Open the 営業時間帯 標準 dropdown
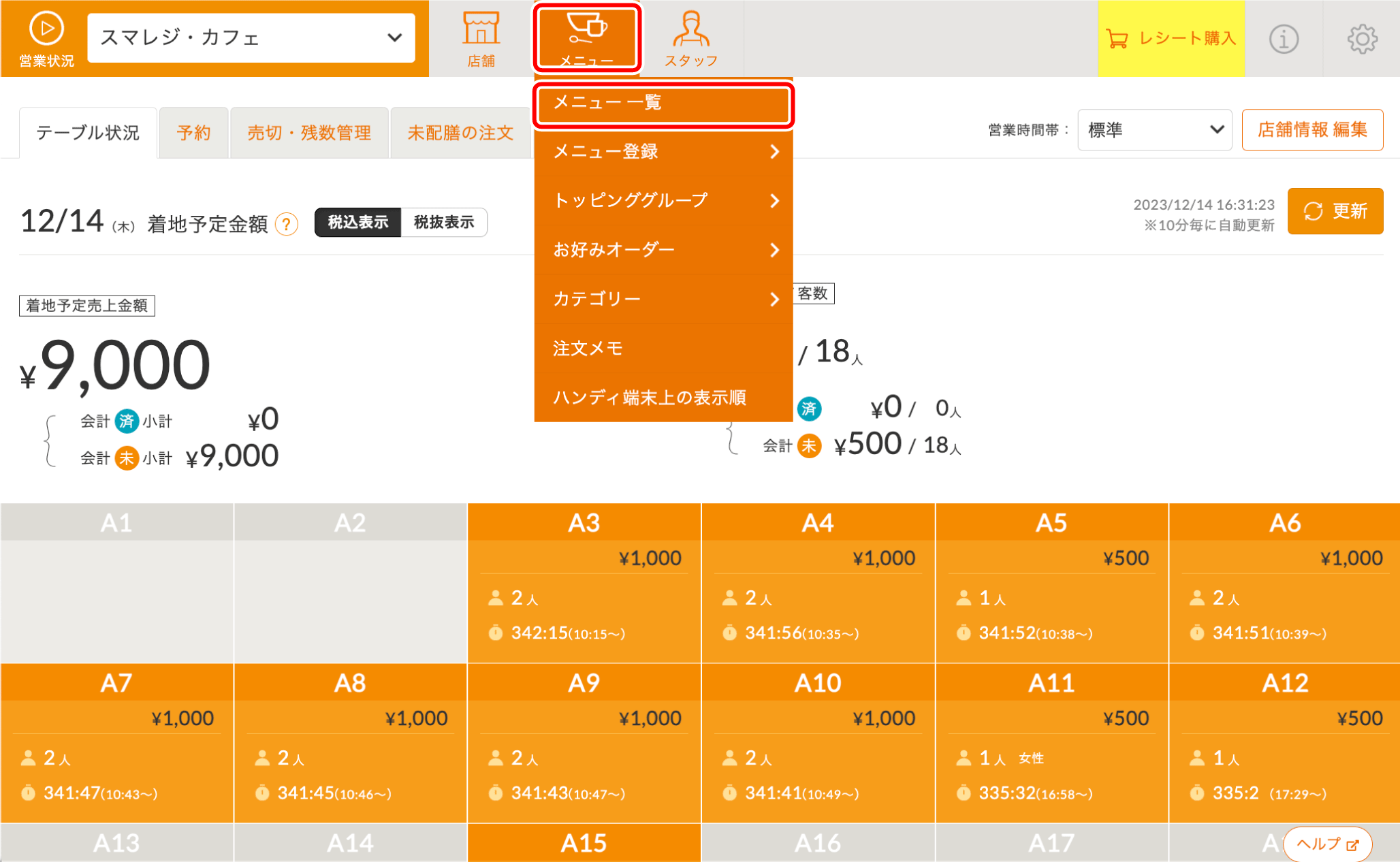Viewport: 1400px width, 862px height. (x=1154, y=130)
